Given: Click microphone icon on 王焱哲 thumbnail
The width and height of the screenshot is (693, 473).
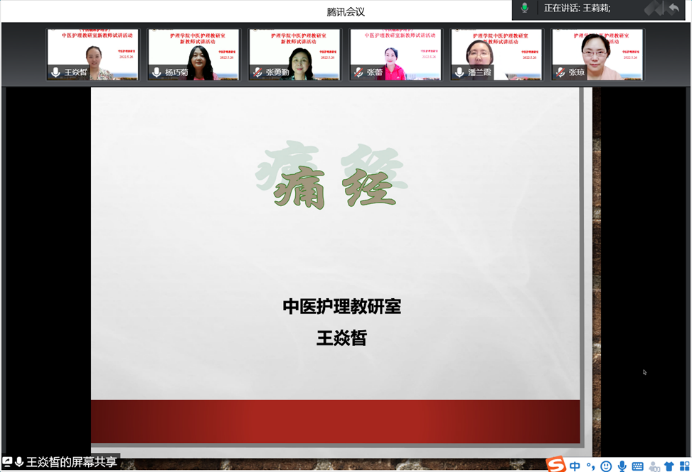Looking at the screenshot, I should click(x=56, y=73).
